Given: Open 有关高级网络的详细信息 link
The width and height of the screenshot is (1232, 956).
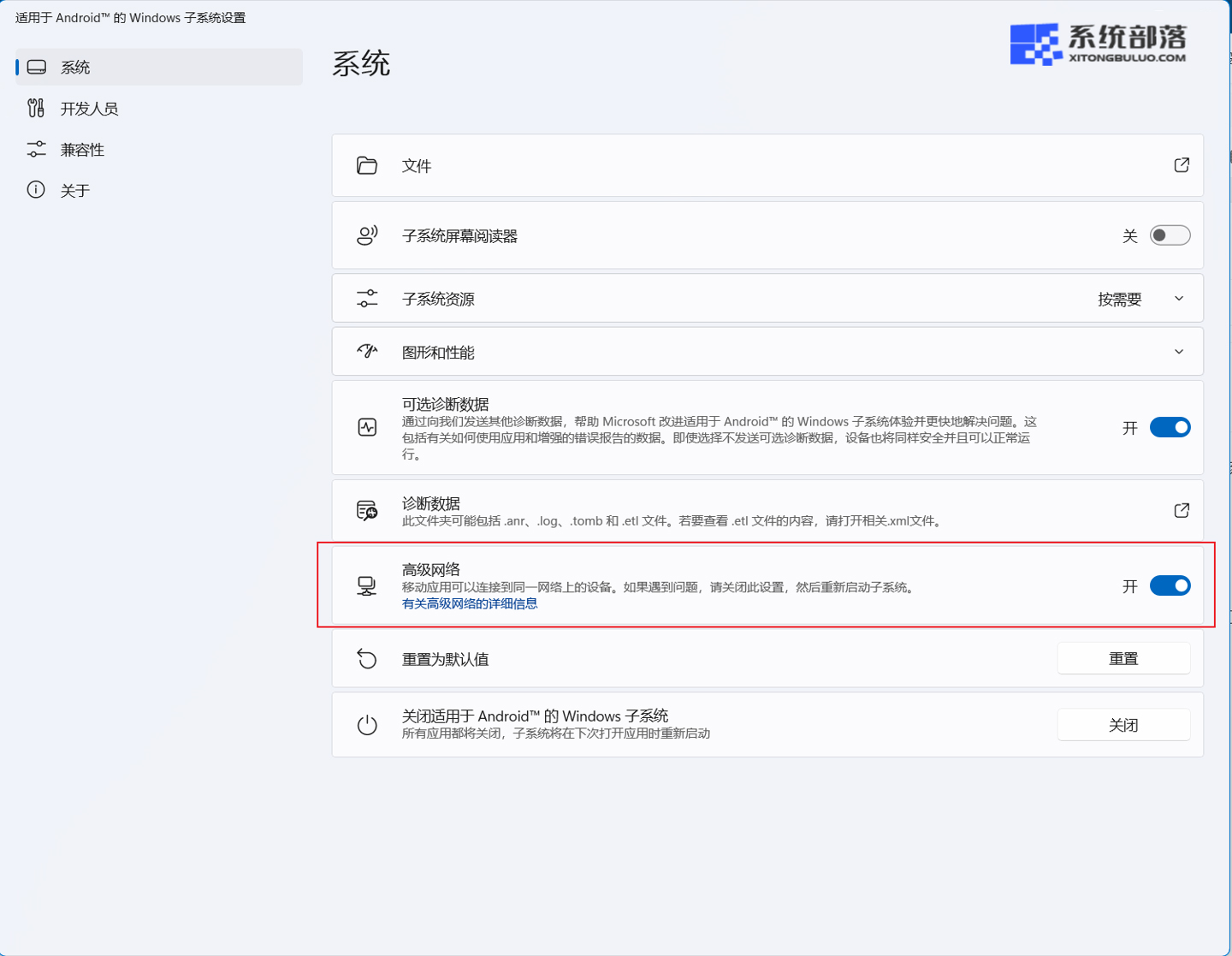Looking at the screenshot, I should pos(470,604).
